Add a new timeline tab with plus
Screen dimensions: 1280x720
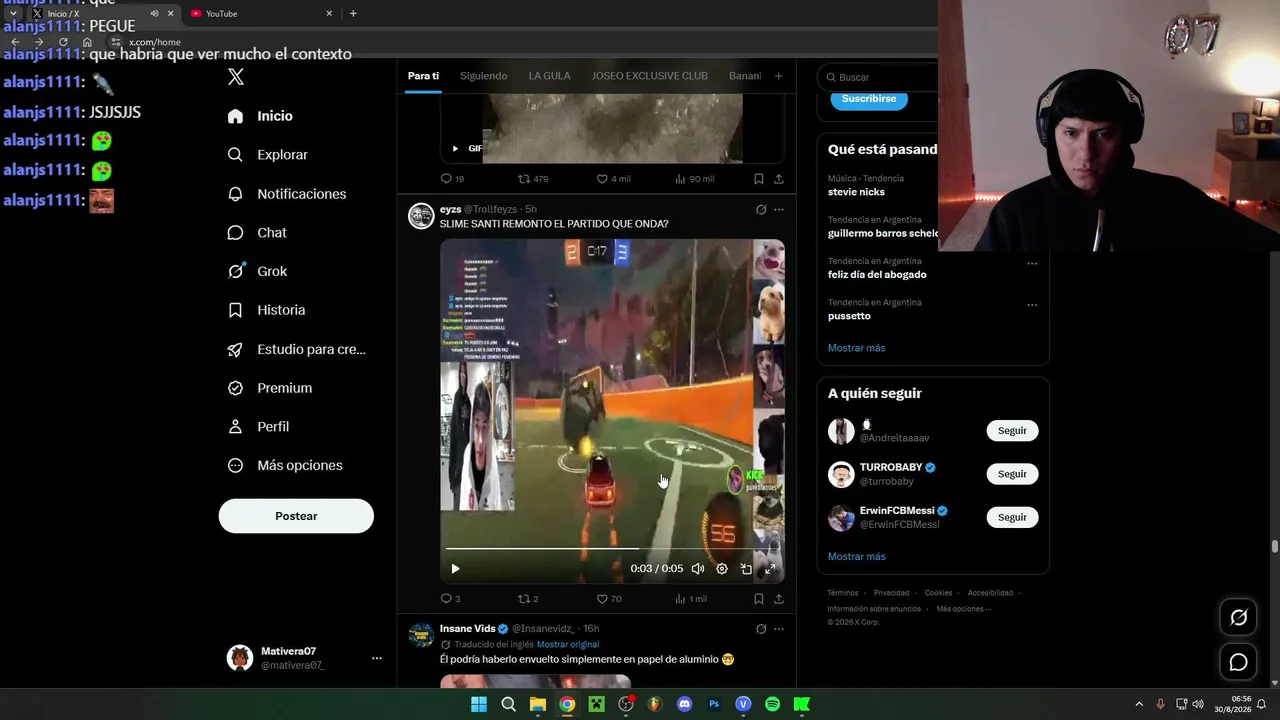tap(778, 76)
